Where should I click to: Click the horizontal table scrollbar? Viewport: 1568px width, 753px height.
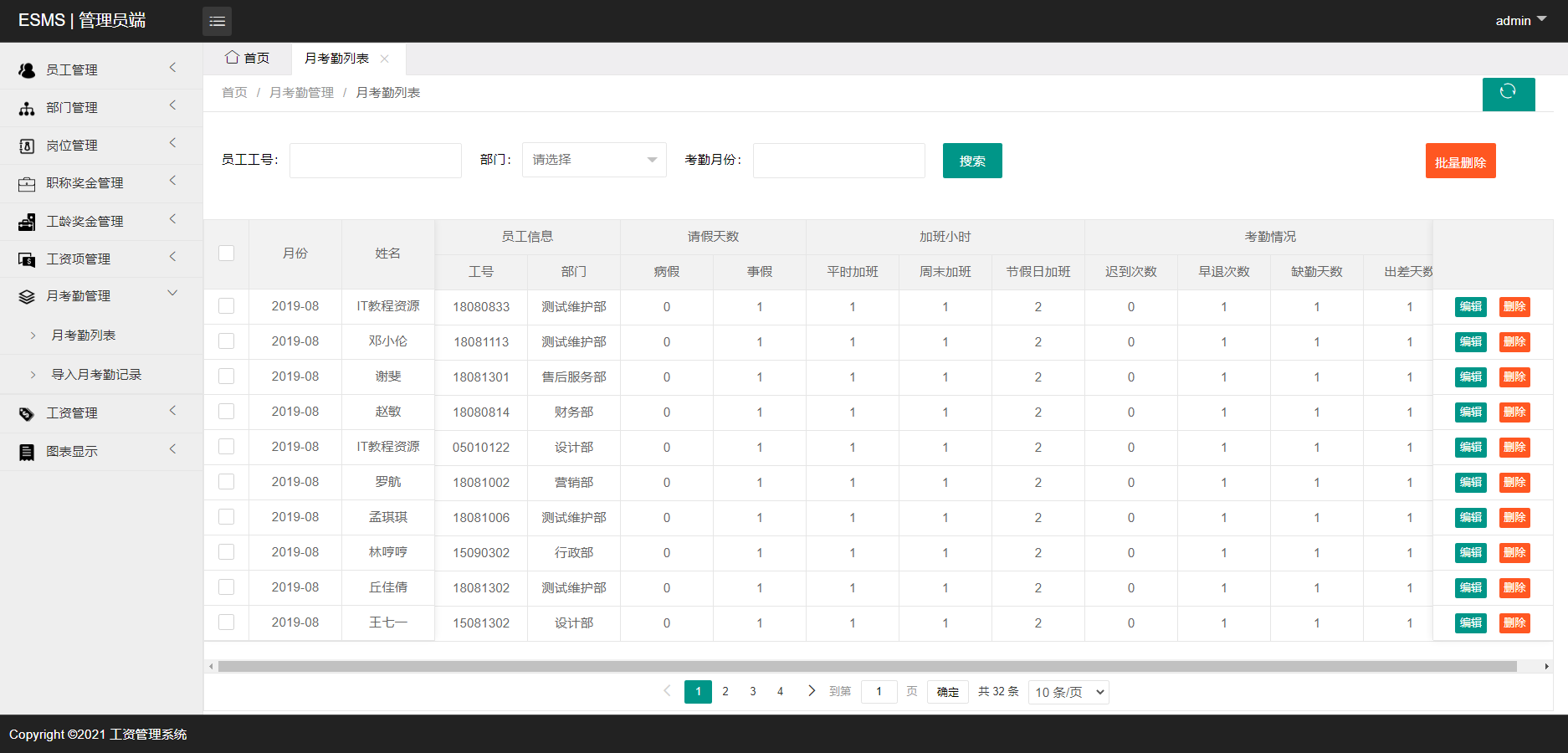tap(867, 667)
